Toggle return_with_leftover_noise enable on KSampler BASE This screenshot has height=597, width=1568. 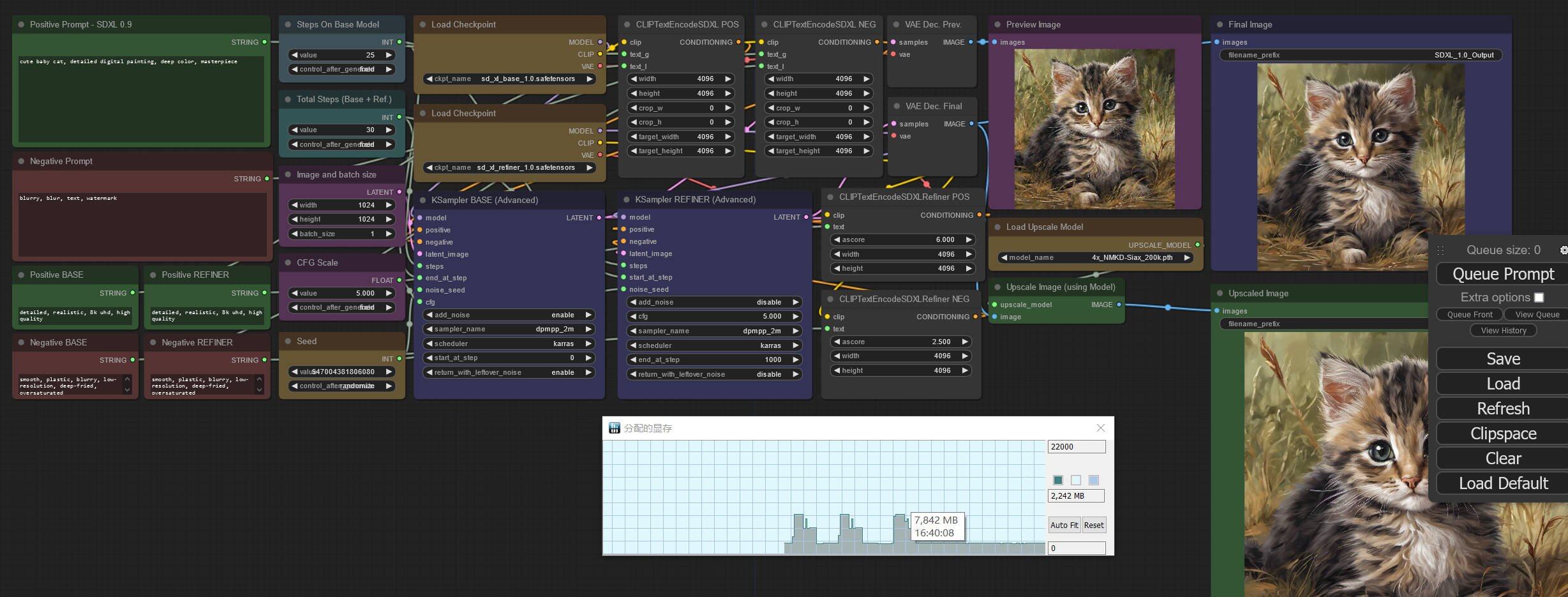509,372
